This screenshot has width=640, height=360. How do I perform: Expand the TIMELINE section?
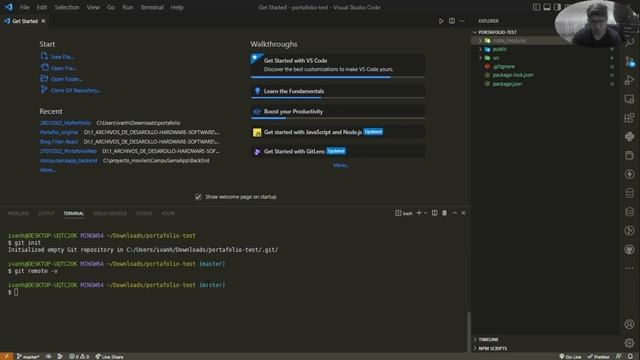point(488,340)
